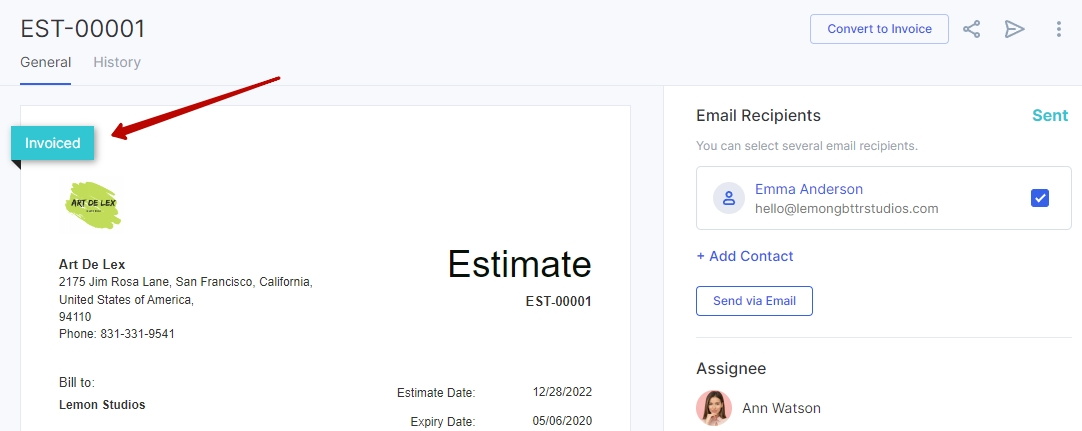Uncheck the Emma Anderson recipient checkbox
This screenshot has width=1082, height=431.
coord(1040,198)
